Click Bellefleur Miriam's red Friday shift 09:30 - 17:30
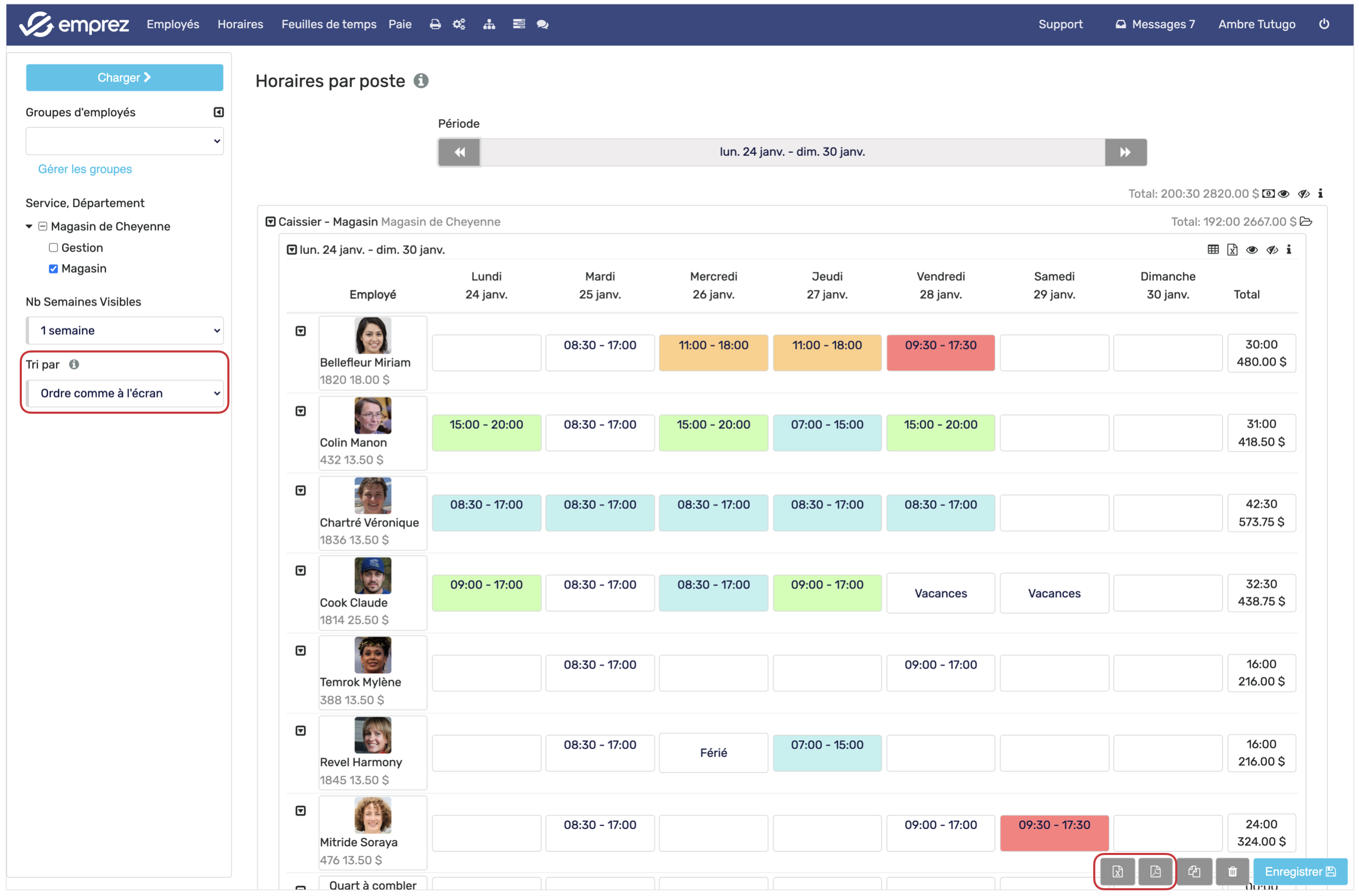The height and width of the screenshot is (896, 1359). click(940, 352)
